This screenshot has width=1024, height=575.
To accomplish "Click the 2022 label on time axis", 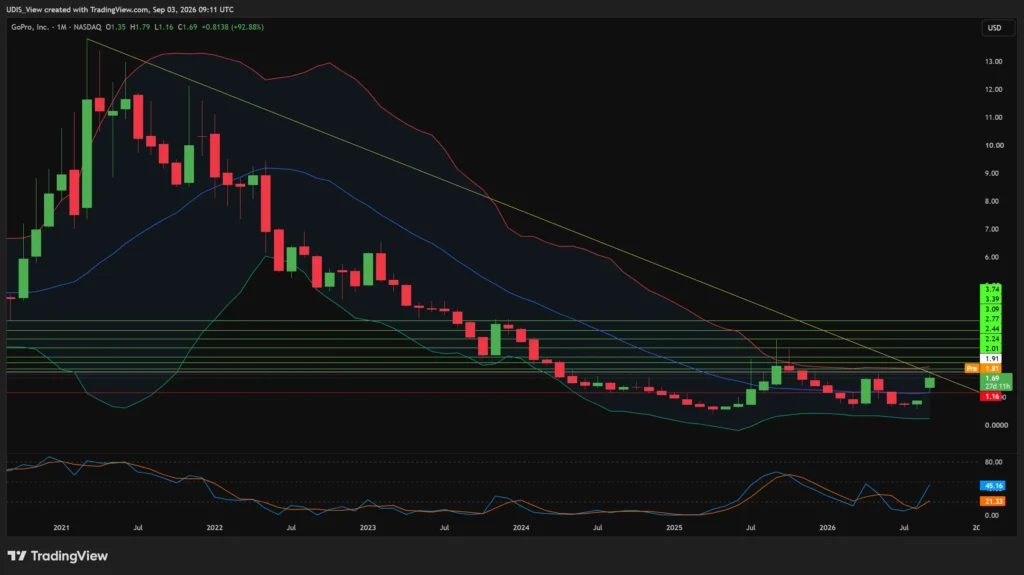I will (x=214, y=527).
